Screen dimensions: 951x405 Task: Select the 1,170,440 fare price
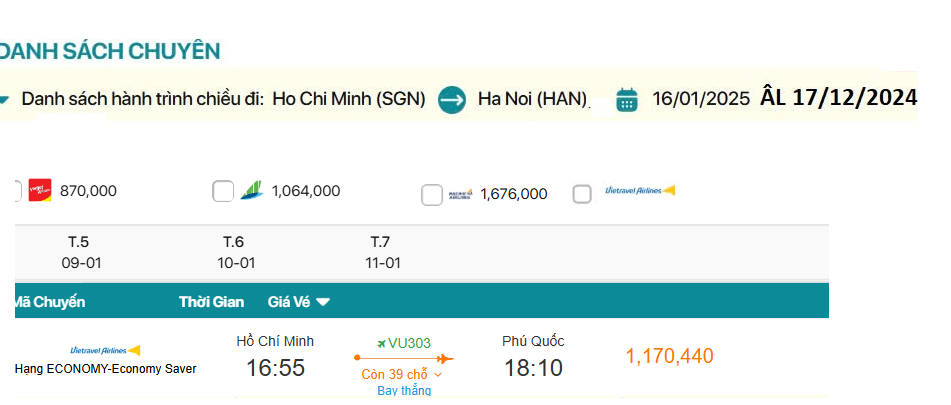(669, 356)
